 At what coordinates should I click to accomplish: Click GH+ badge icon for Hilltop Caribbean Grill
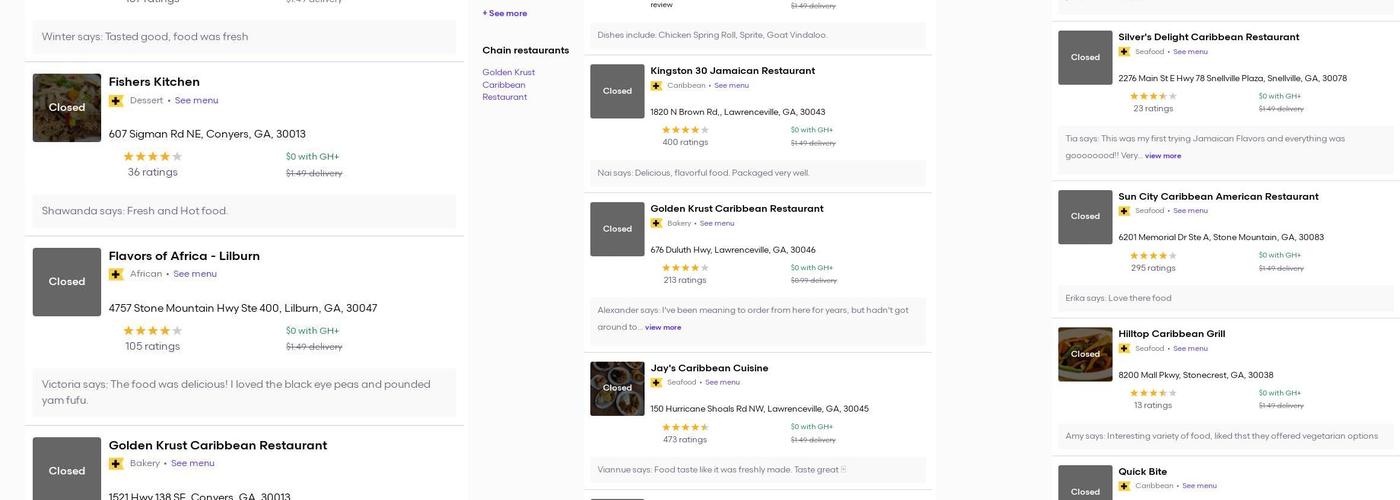click(1124, 349)
